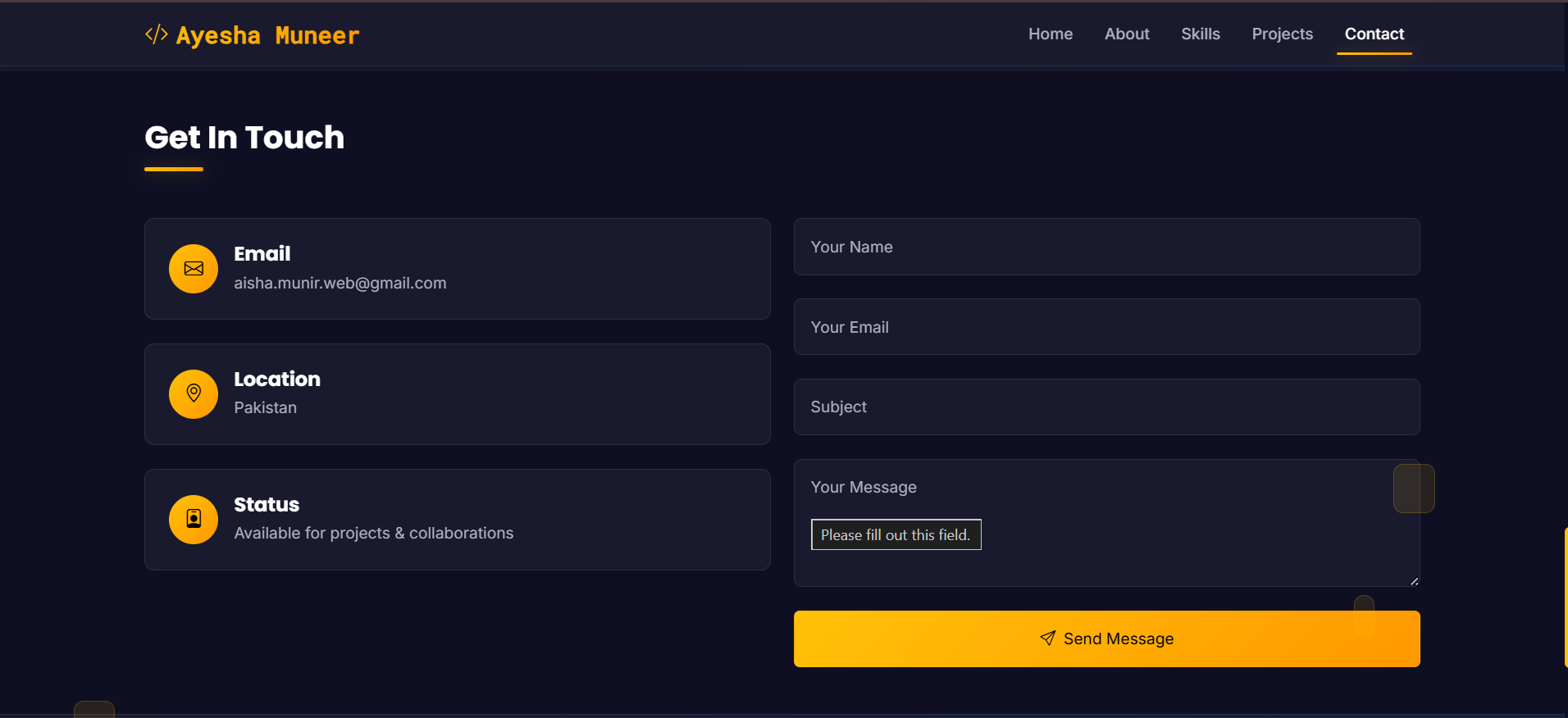Click aisha.munir.web@gmail.com email address
1568x718 pixels.
tap(340, 283)
